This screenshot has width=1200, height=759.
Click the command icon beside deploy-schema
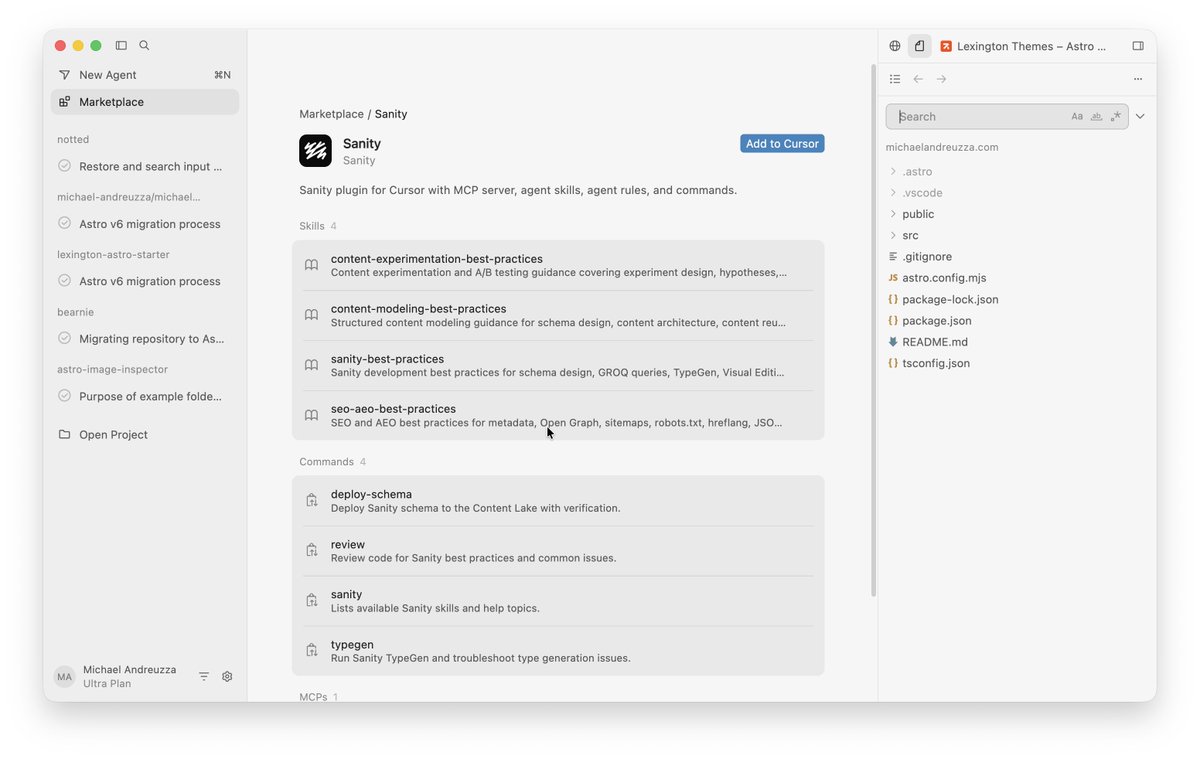[x=311, y=500]
